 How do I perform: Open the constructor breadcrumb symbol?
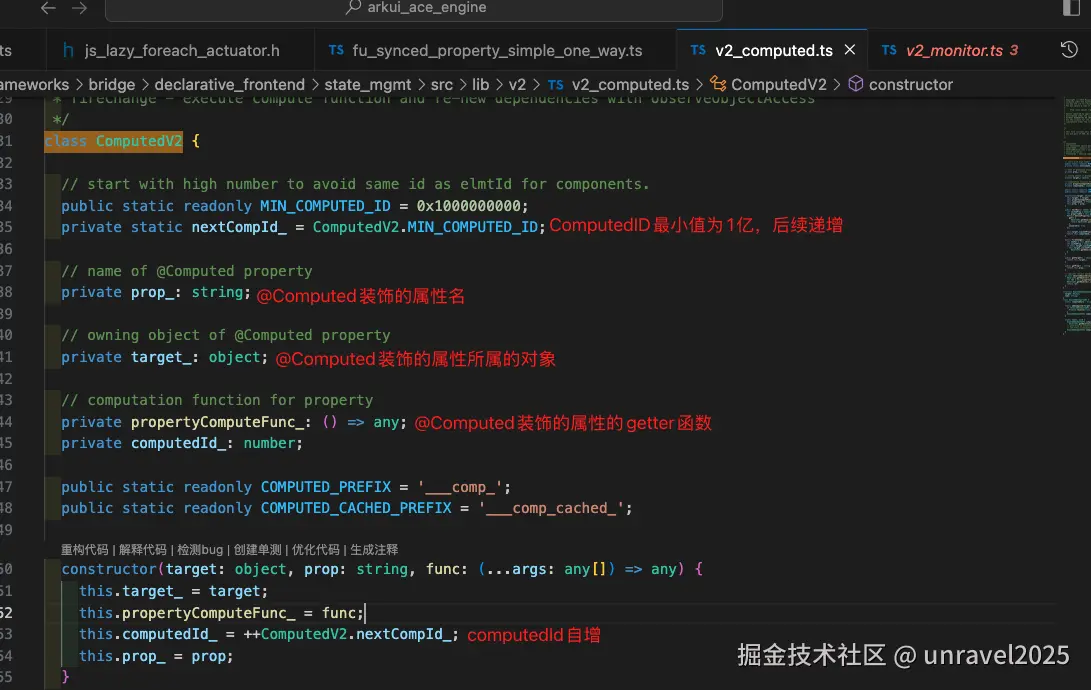[x=911, y=85]
